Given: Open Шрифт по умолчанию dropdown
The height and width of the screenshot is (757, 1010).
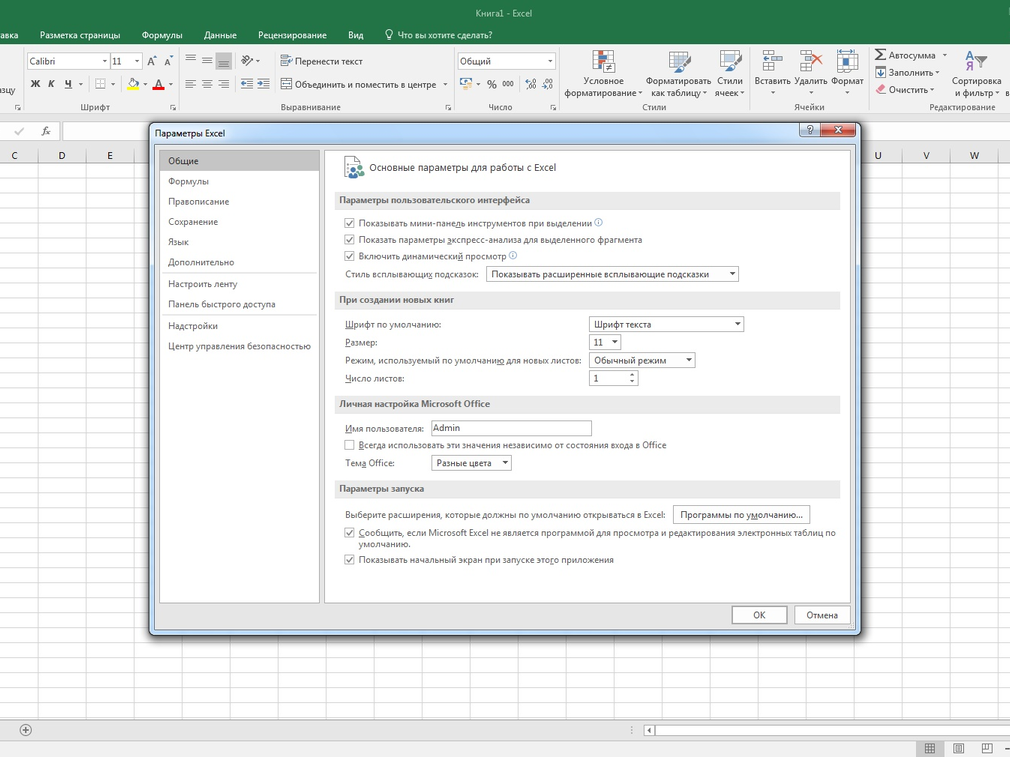Looking at the screenshot, I should [x=666, y=324].
